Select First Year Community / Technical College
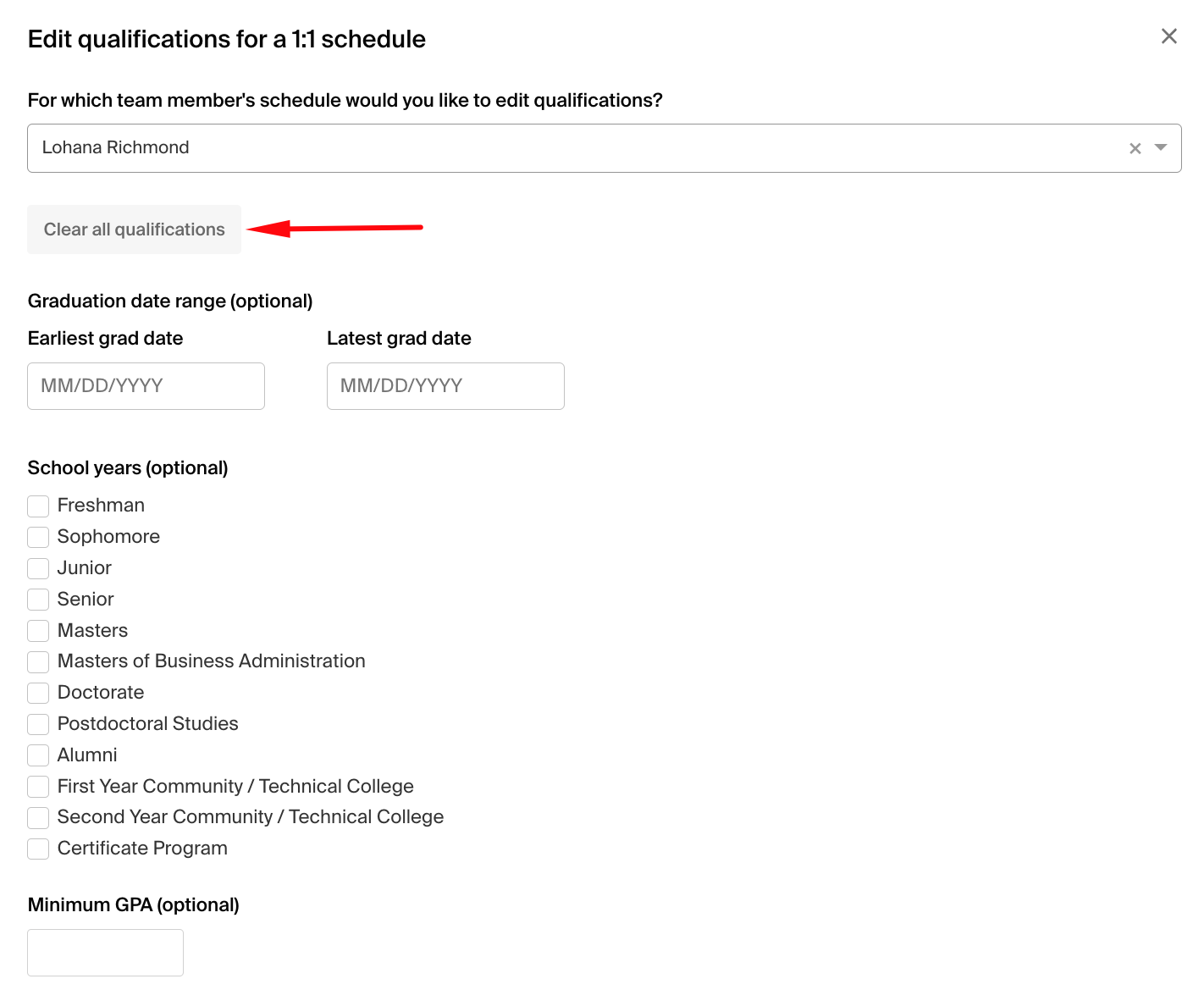 (x=38, y=787)
